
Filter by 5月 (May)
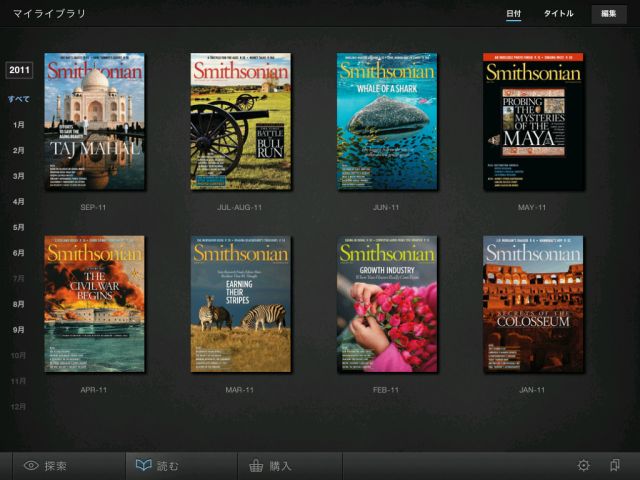[18, 227]
